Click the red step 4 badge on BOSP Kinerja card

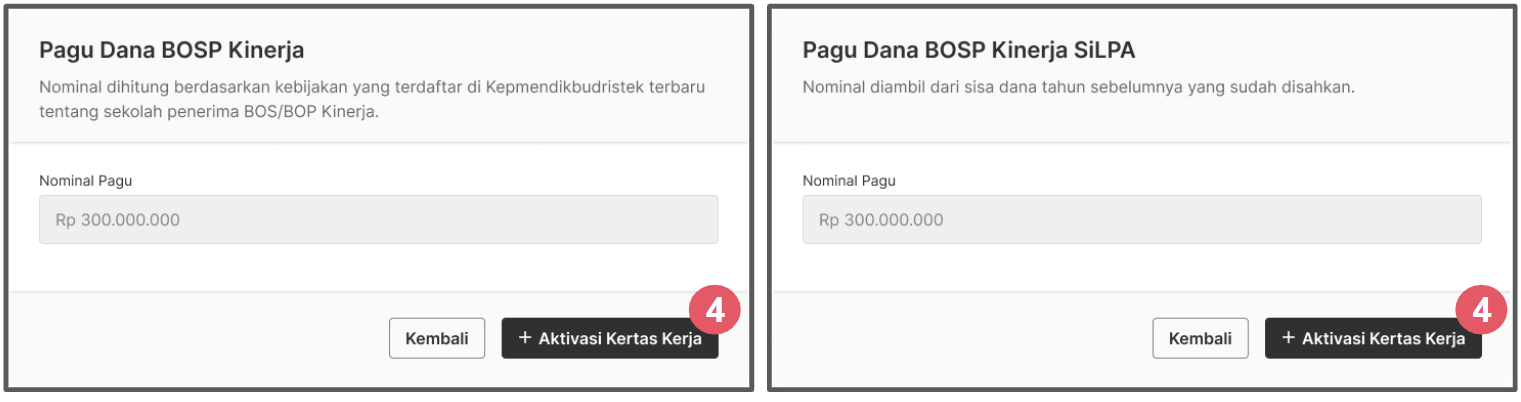[x=715, y=311]
